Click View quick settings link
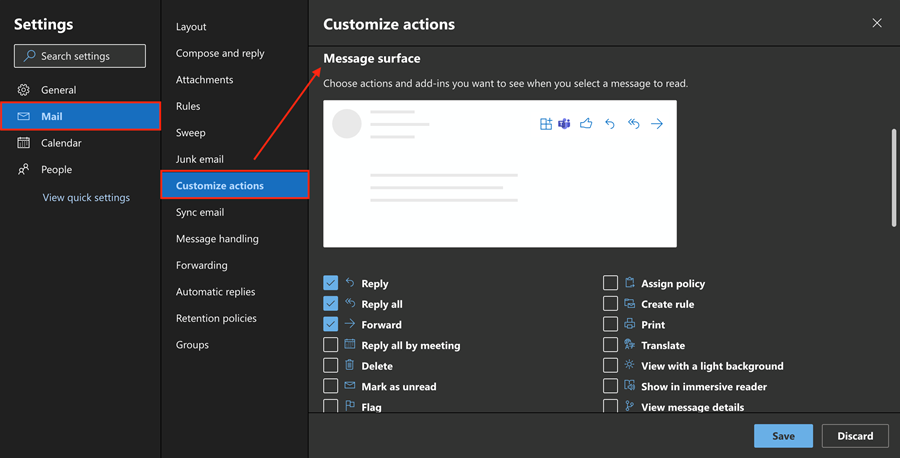This screenshot has width=900, height=458. 86,197
